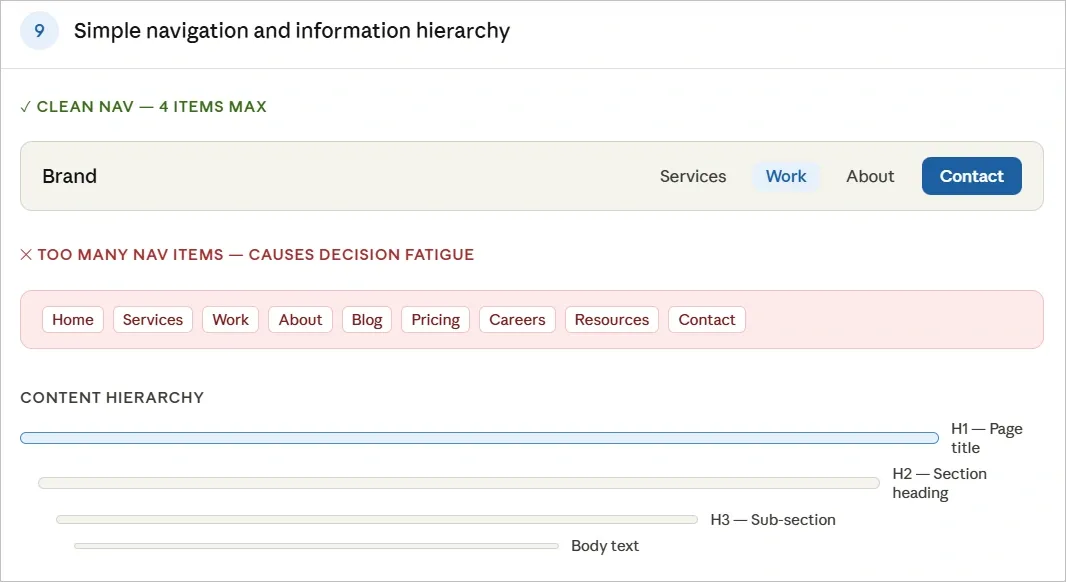Open the Pricing link in the cluttered navigation
Image resolution: width=1066 pixels, height=582 pixels.
(x=435, y=319)
